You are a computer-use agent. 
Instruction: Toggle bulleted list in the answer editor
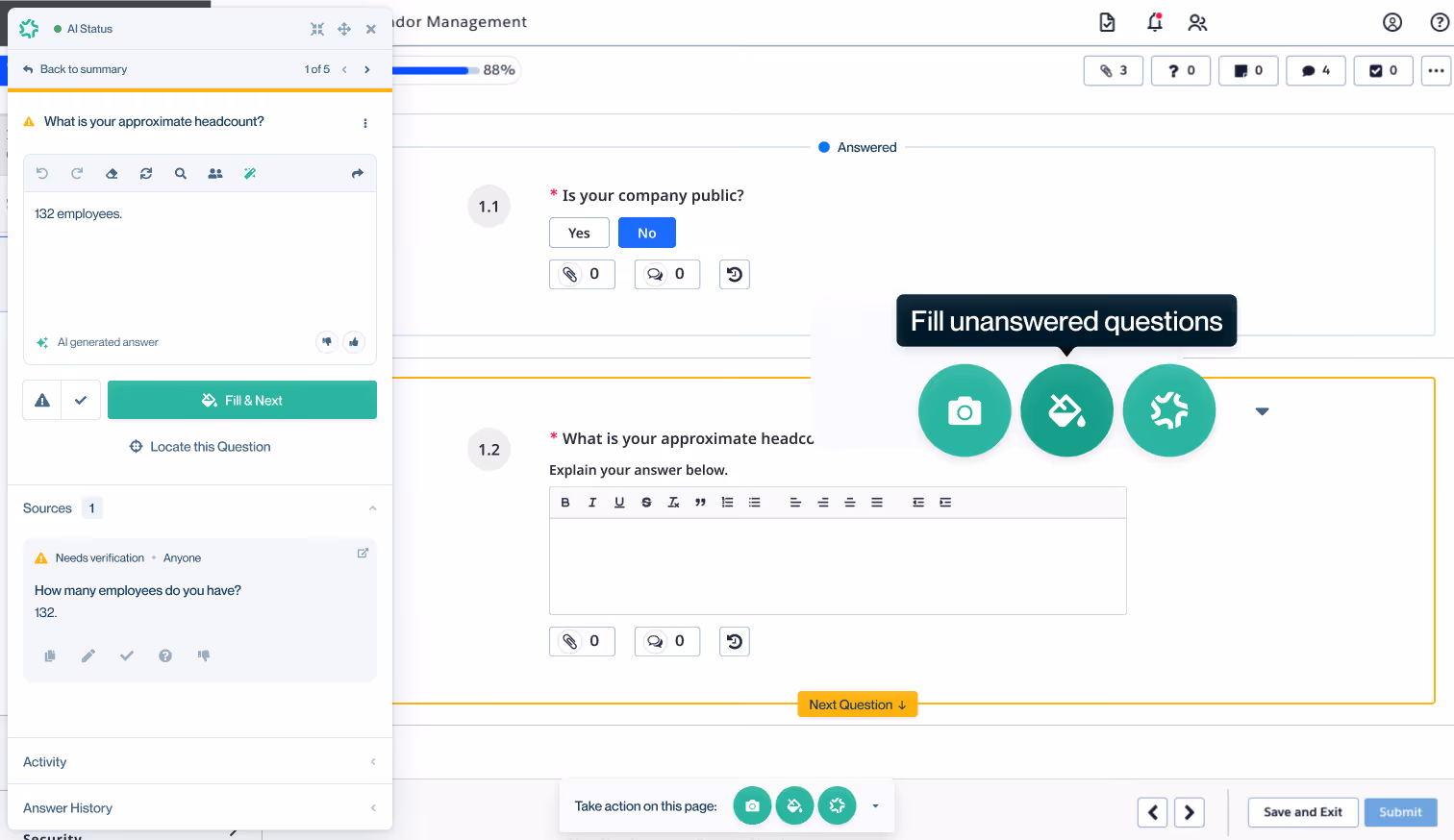pos(755,503)
